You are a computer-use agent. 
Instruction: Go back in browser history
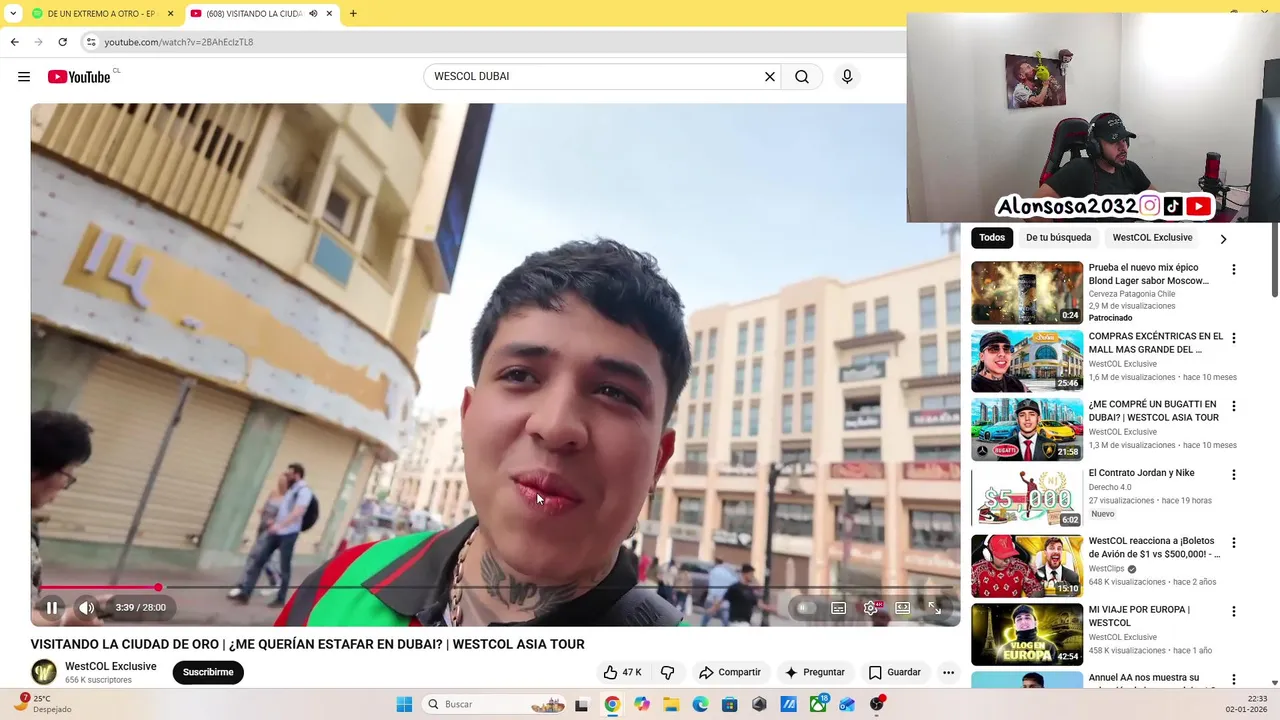pyautogui.click(x=14, y=42)
